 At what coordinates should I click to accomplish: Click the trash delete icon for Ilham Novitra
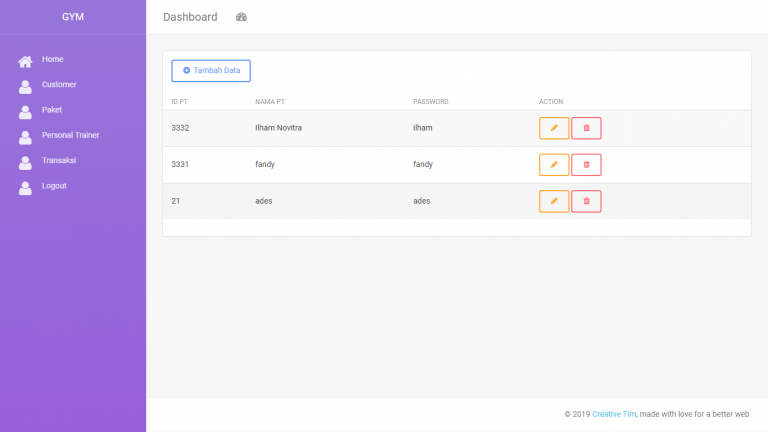[586, 128]
